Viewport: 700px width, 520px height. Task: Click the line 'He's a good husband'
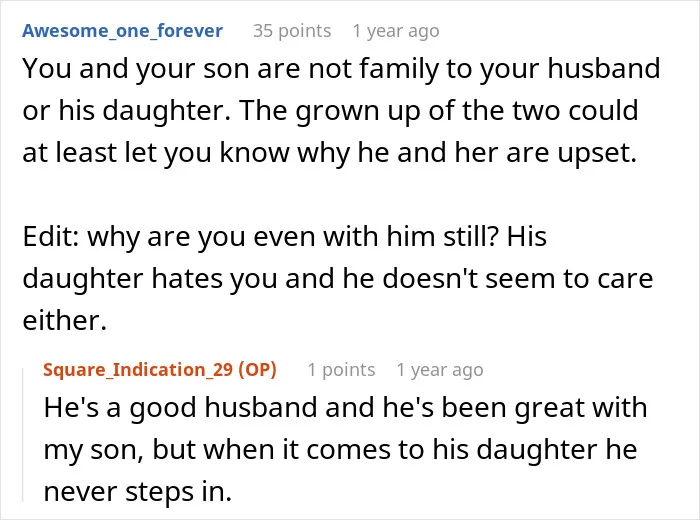pos(346,408)
